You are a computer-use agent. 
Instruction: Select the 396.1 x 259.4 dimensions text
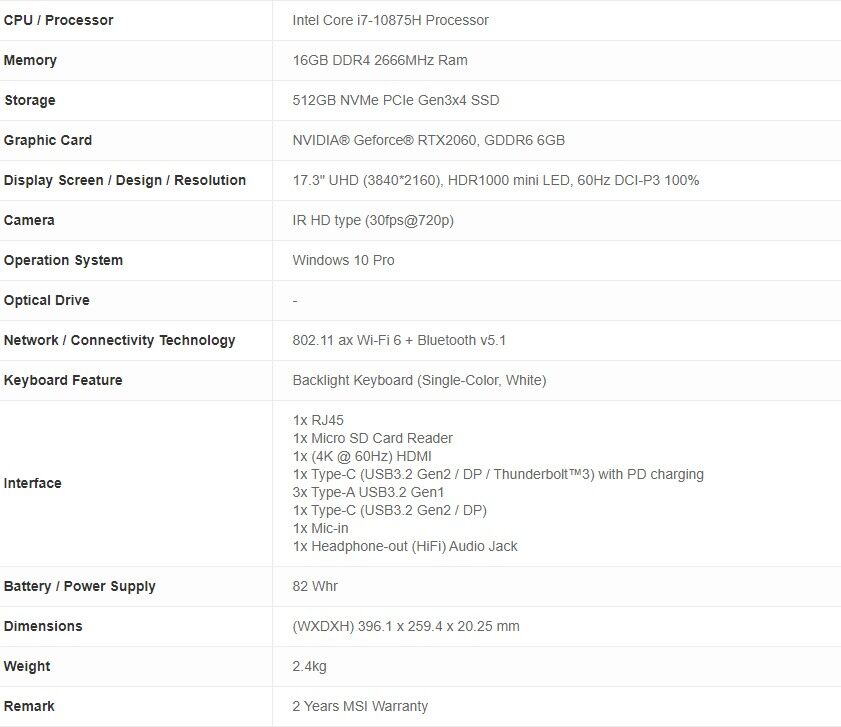405,626
